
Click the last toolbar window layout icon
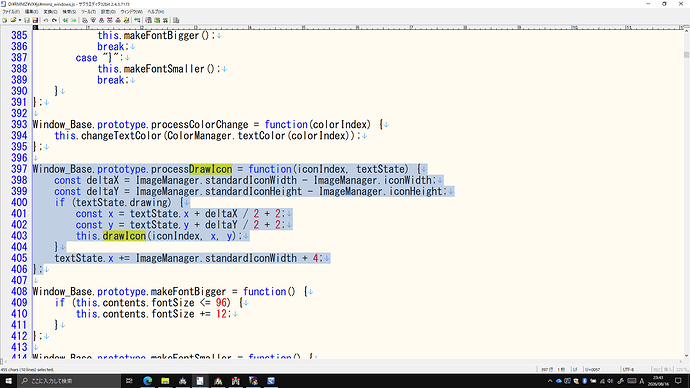click(176, 20)
